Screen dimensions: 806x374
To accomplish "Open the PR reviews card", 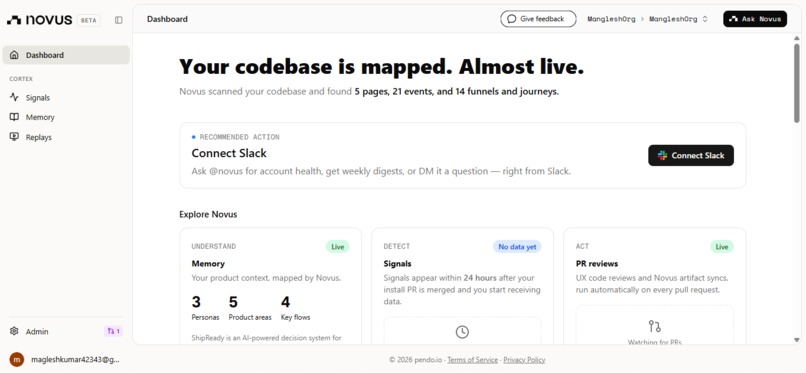I will pyautogui.click(x=654, y=286).
